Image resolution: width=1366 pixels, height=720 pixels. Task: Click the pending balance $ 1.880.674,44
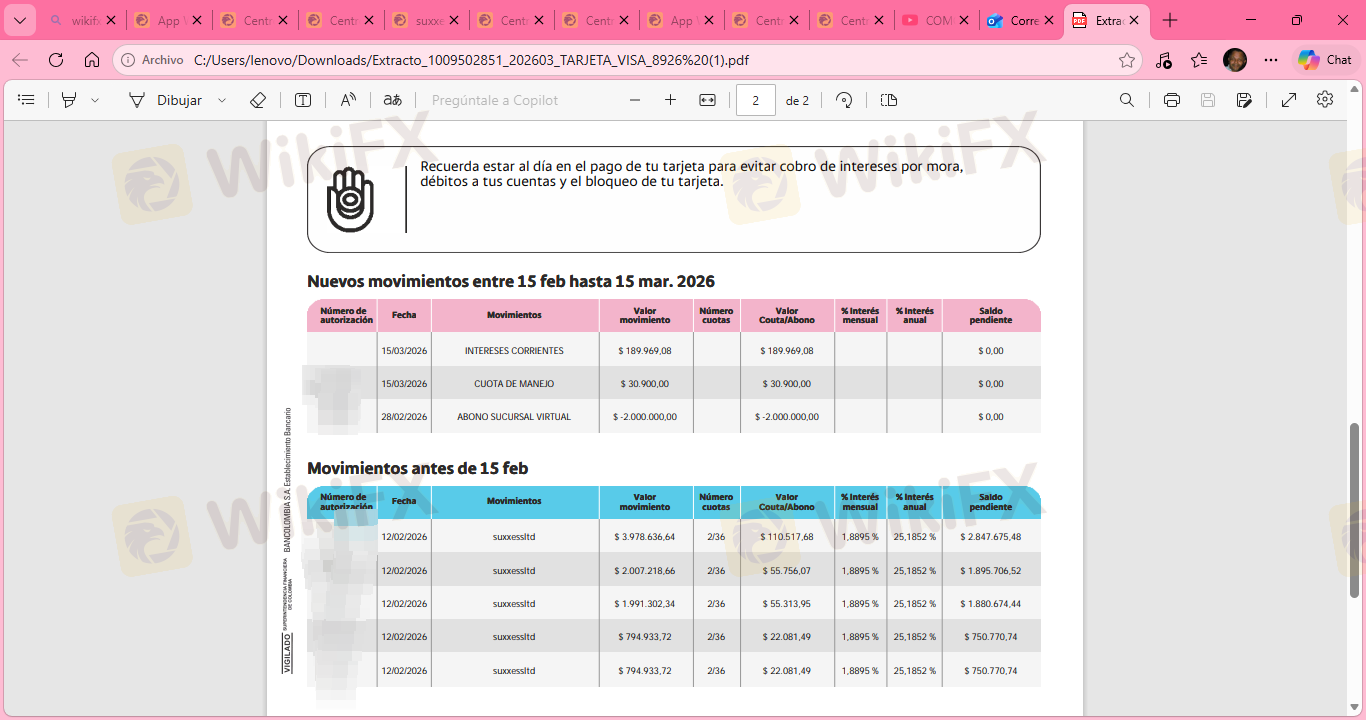(991, 604)
